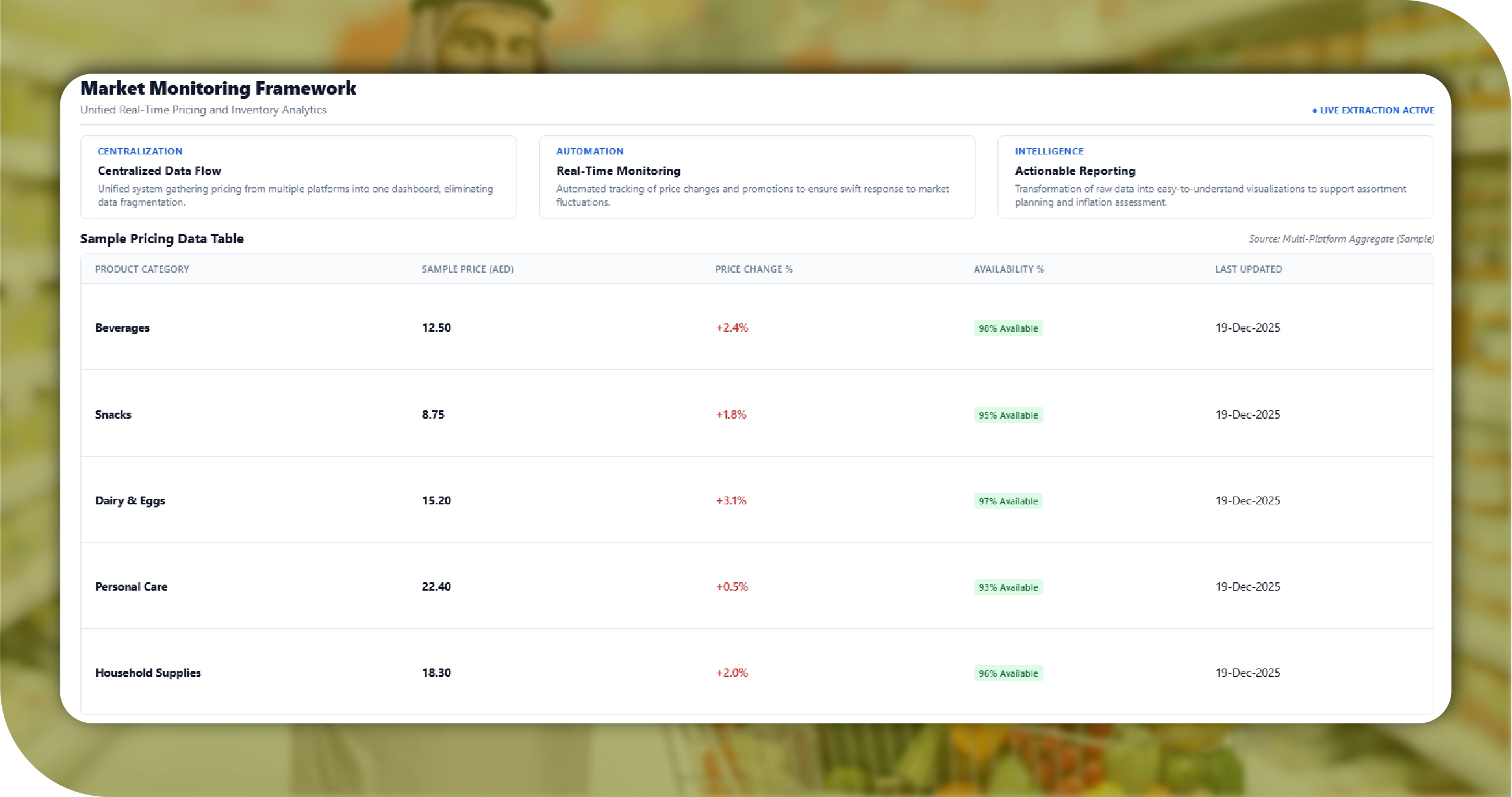This screenshot has width=1512, height=797.
Task: Click the 98% Available badge for Beverages
Action: point(1008,328)
